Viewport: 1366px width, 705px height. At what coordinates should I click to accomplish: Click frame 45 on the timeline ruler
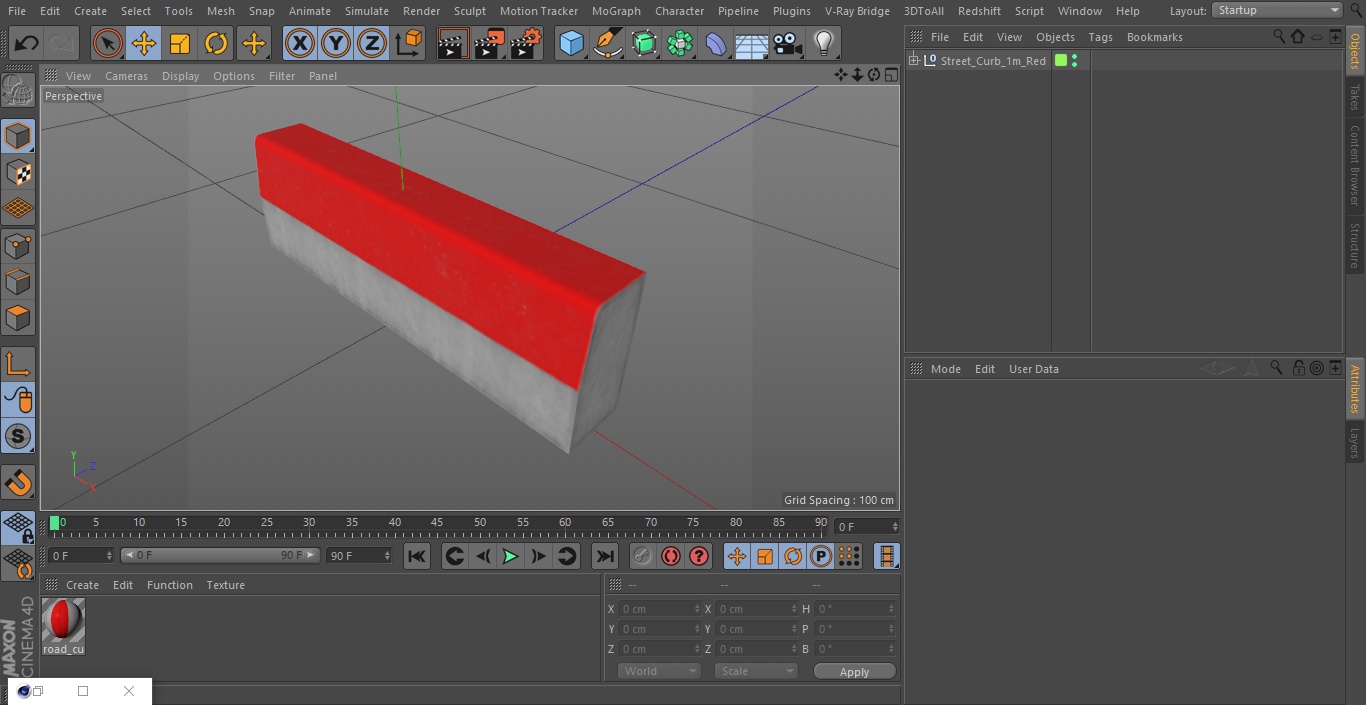[x=437, y=522]
